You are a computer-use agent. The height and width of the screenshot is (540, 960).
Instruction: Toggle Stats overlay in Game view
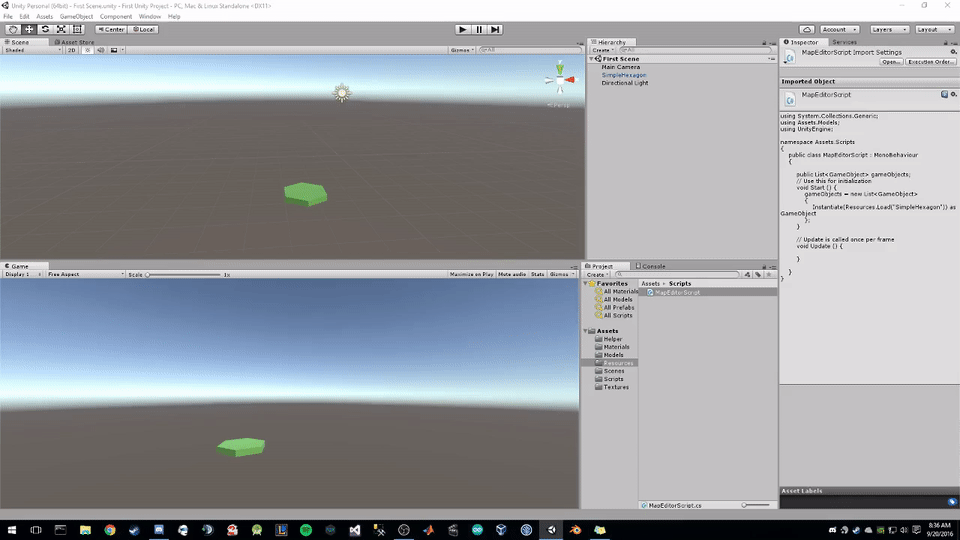click(538, 274)
